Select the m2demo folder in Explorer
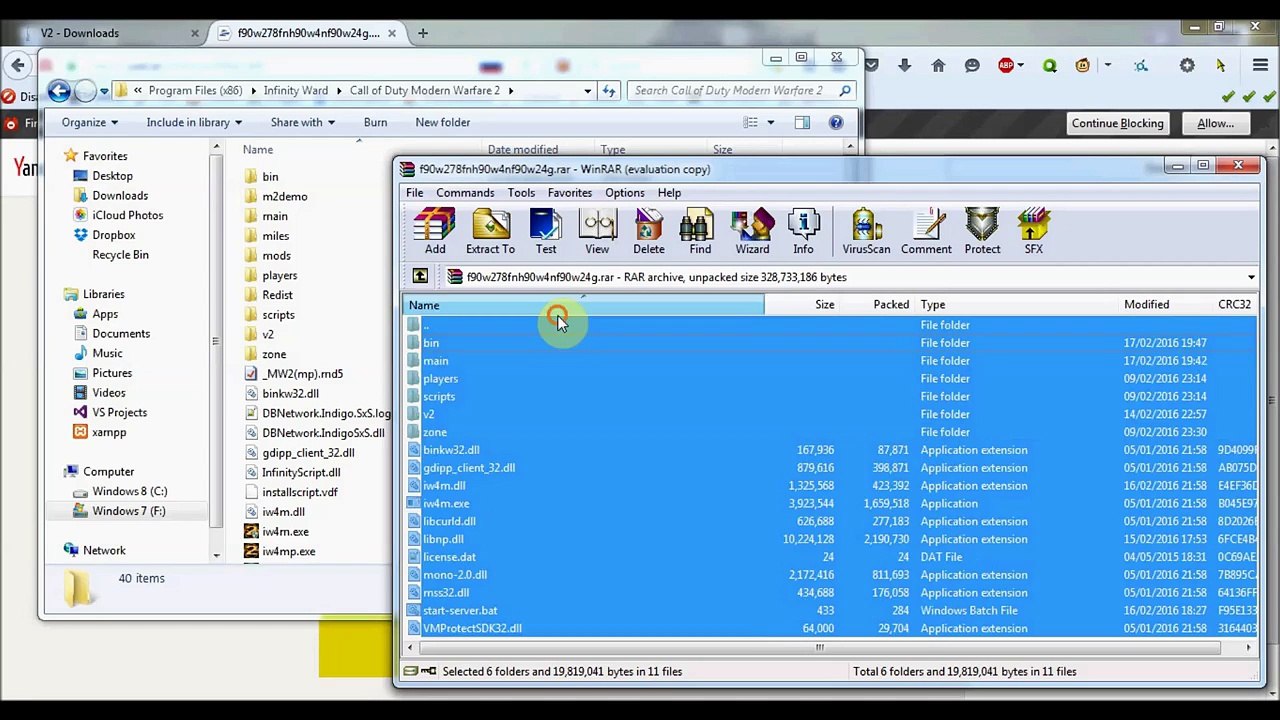This screenshot has height=720, width=1280. [x=285, y=197]
